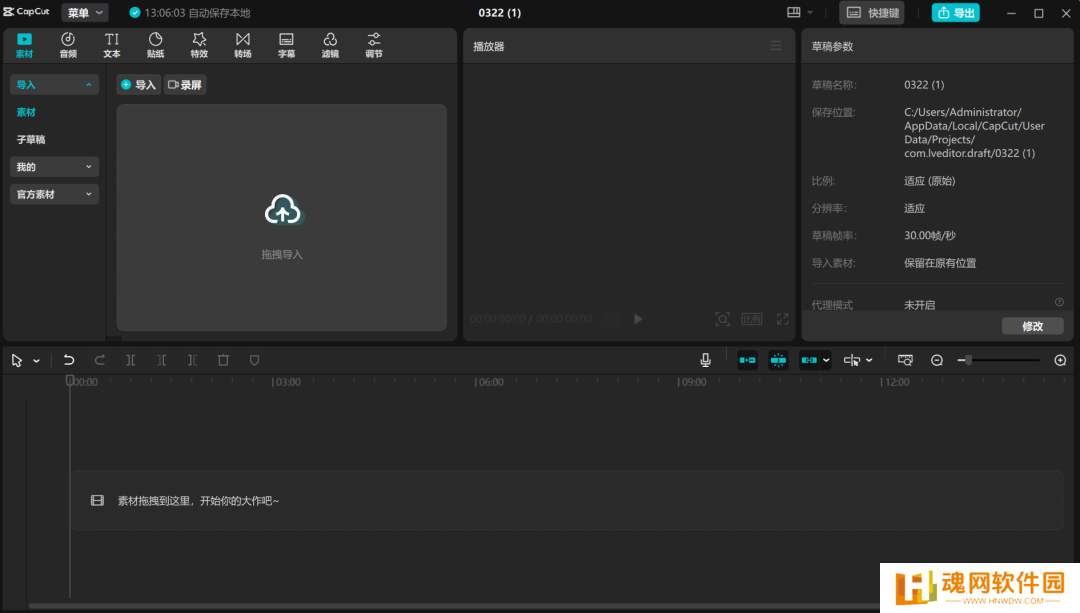Toggle clip linkage
1080x613 pixels.
tap(809, 360)
